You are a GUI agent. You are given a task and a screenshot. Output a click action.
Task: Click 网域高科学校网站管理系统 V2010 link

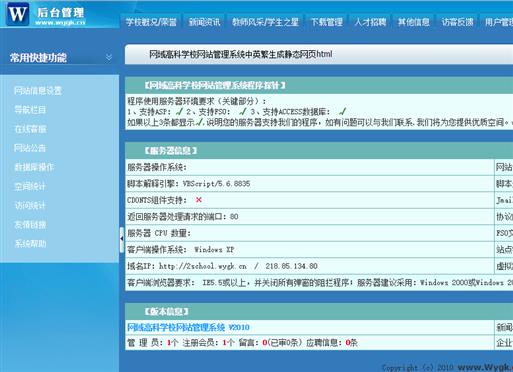188,327
